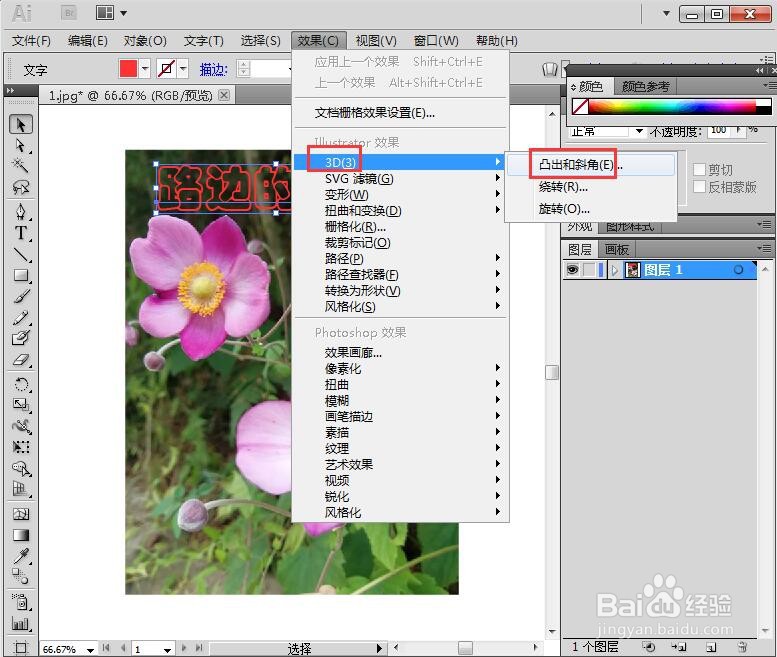Viewport: 777px width, 657px height.
Task: Select the Perspective Grid tool
Action: pos(20,489)
